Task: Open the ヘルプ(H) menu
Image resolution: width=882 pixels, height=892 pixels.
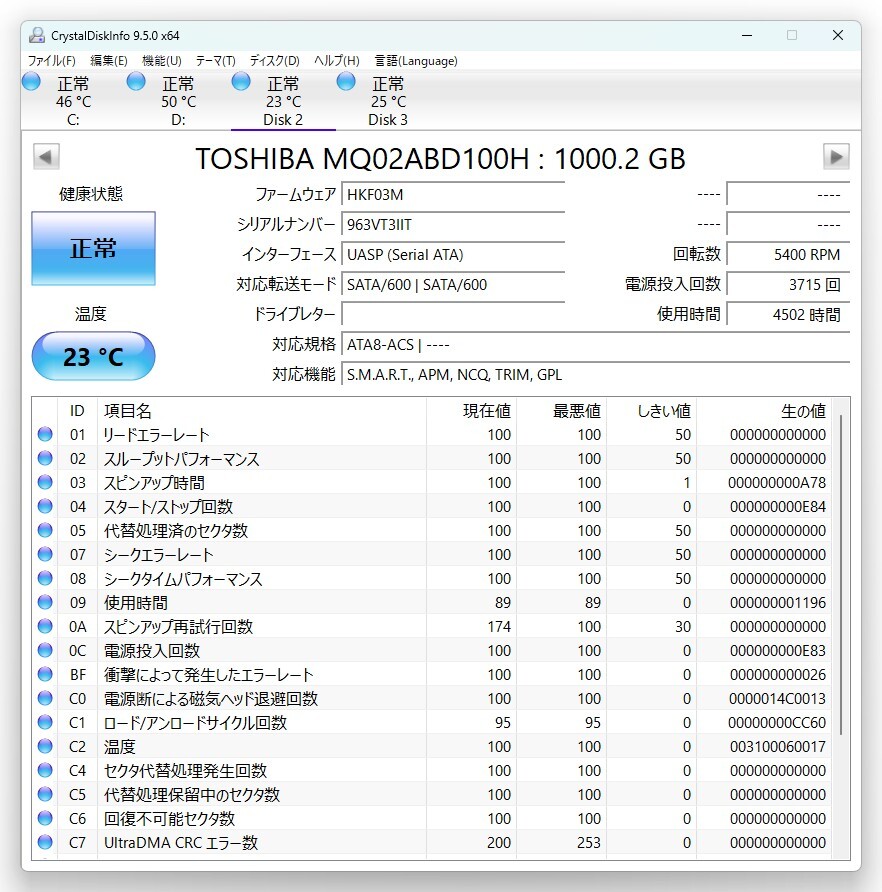Action: coord(336,60)
